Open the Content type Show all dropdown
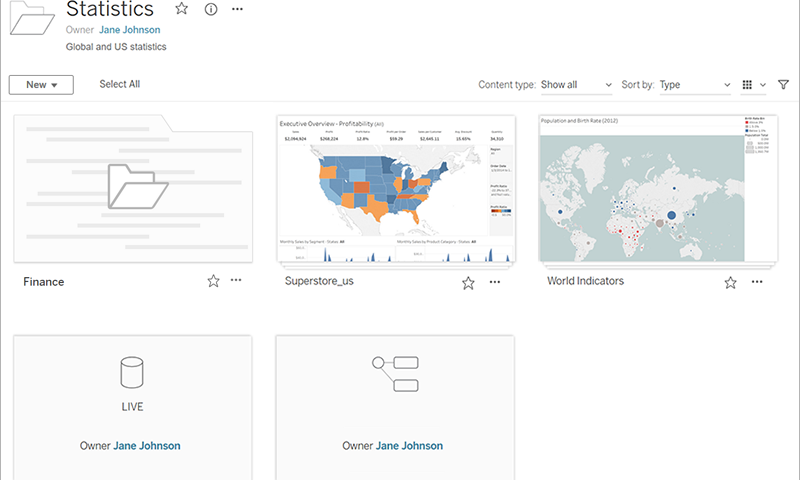Viewport: 800px width, 480px height. pos(577,85)
